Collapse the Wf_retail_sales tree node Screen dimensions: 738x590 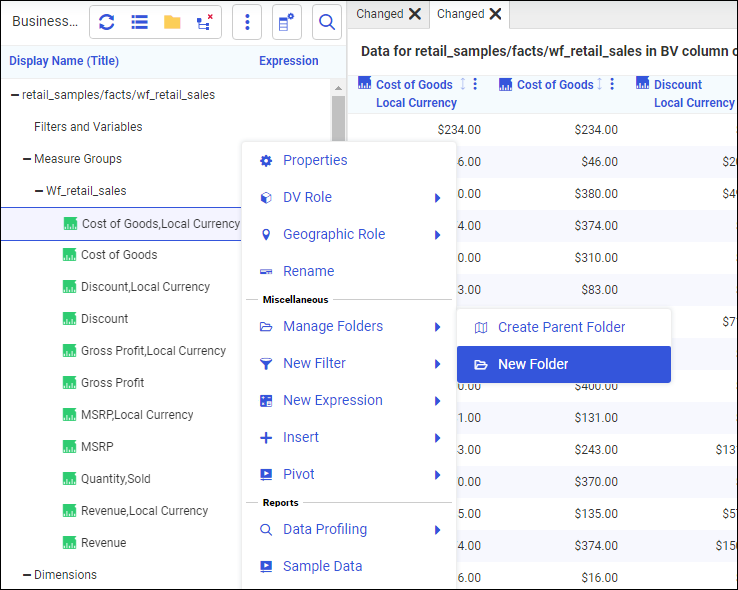(x=39, y=191)
